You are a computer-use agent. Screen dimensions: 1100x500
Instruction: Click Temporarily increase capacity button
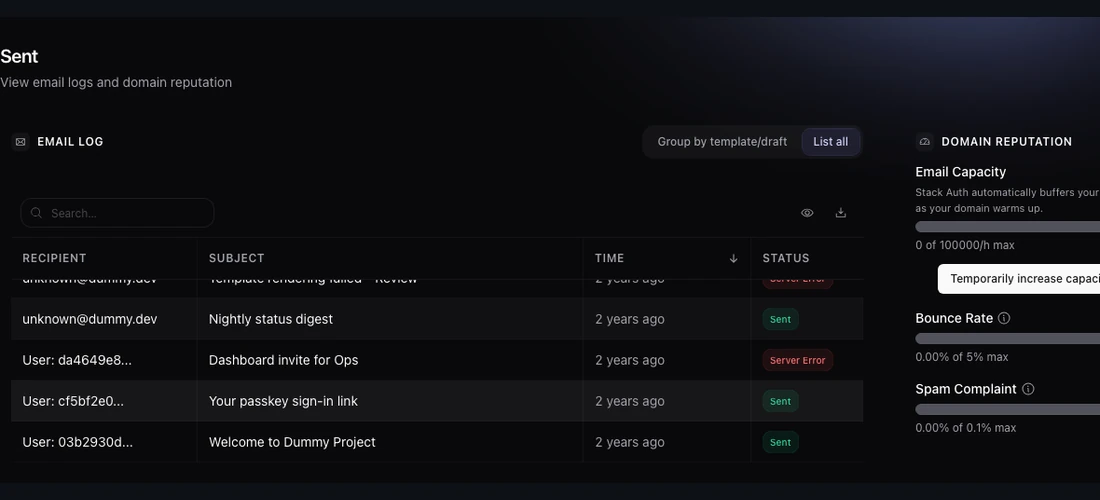click(x=1019, y=279)
